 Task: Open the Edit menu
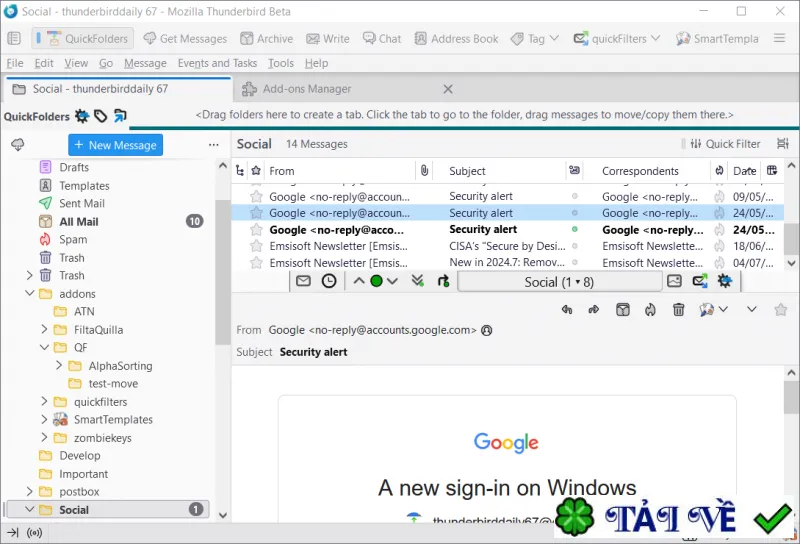44,63
